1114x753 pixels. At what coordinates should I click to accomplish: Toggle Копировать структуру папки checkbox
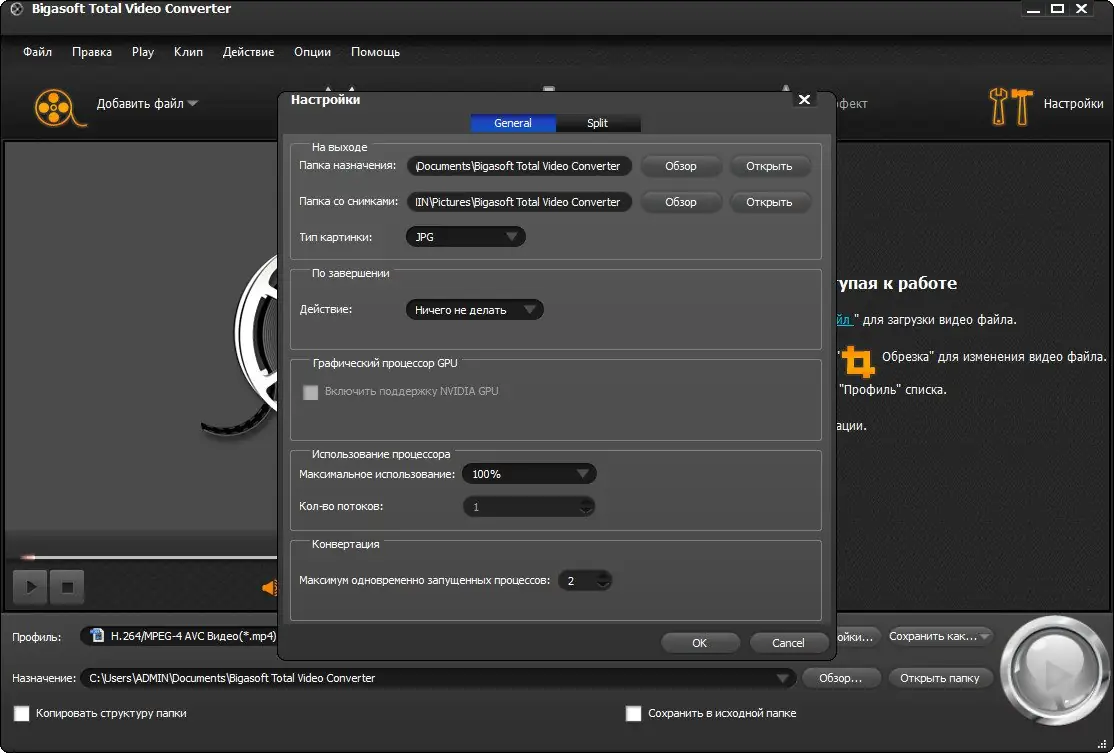22,713
